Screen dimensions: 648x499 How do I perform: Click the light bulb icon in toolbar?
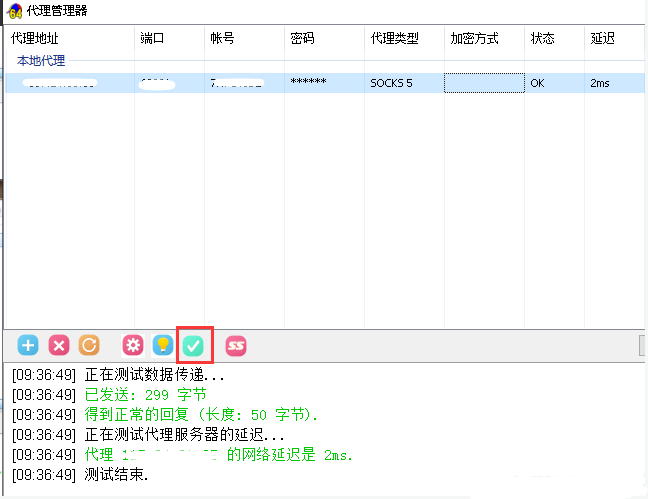pos(163,345)
